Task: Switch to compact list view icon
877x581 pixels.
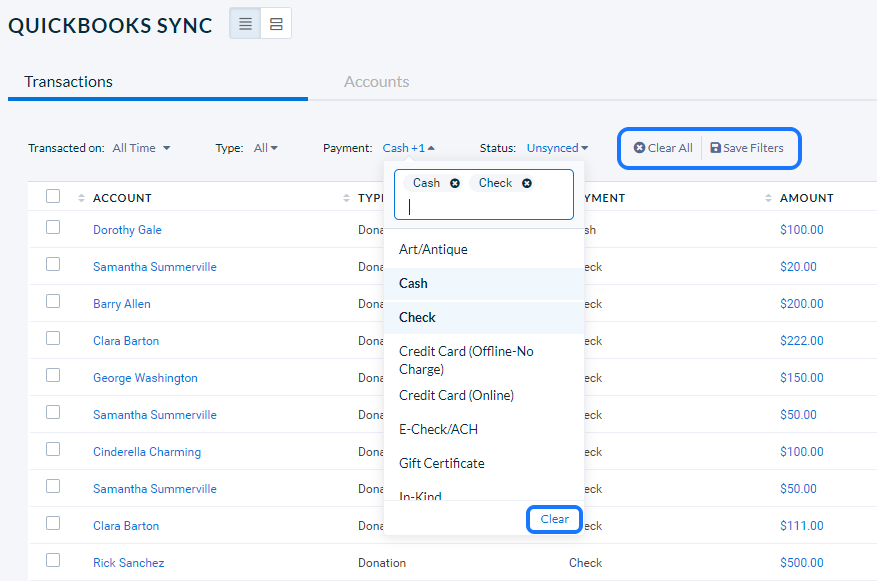Action: tap(245, 23)
